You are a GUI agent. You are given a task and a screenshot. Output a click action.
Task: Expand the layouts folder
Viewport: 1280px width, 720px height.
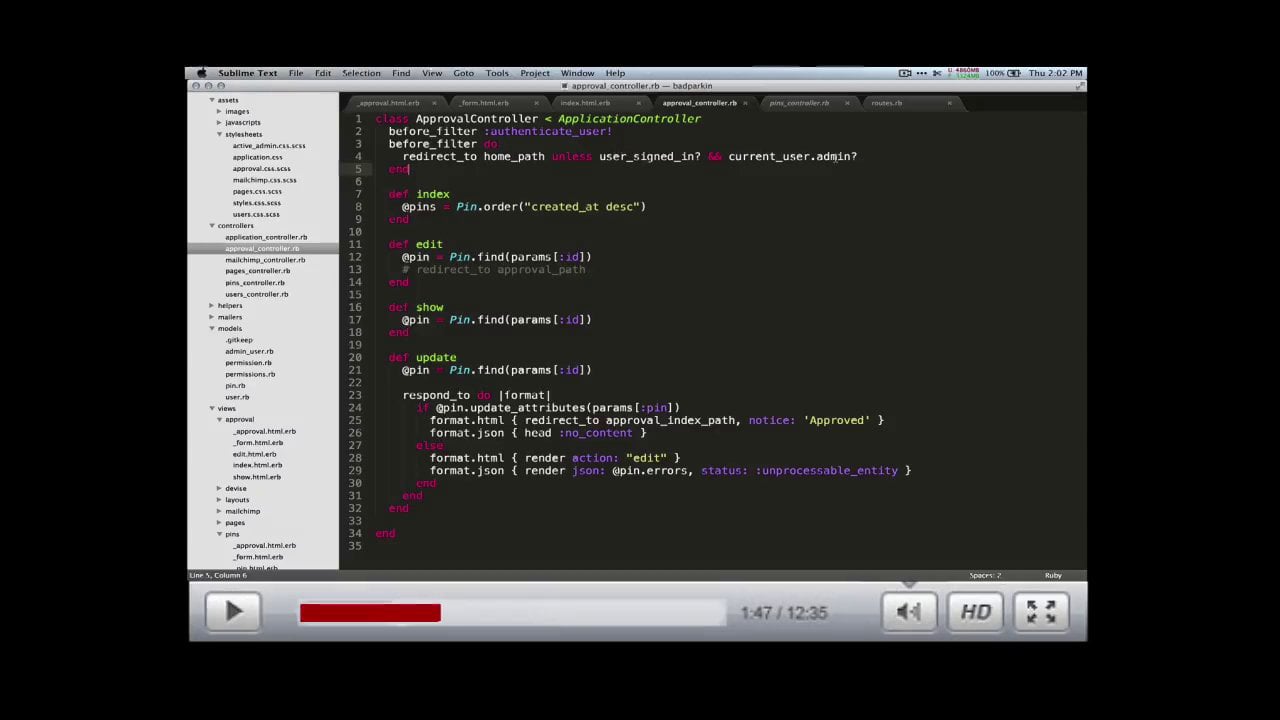point(219,500)
